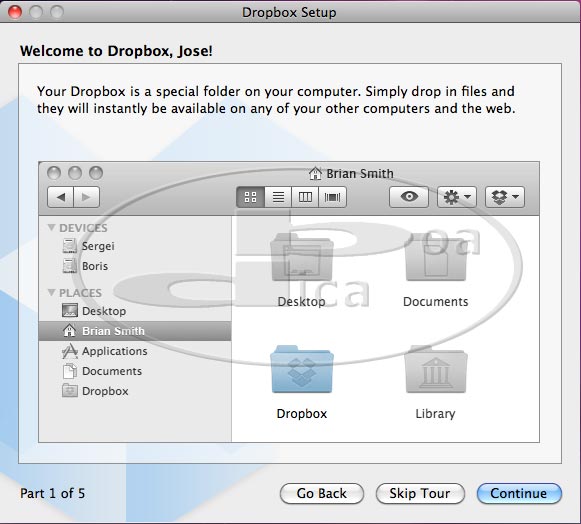Select the Desktop folder icon in the main pane
Image resolution: width=581 pixels, height=524 pixels.
302,257
